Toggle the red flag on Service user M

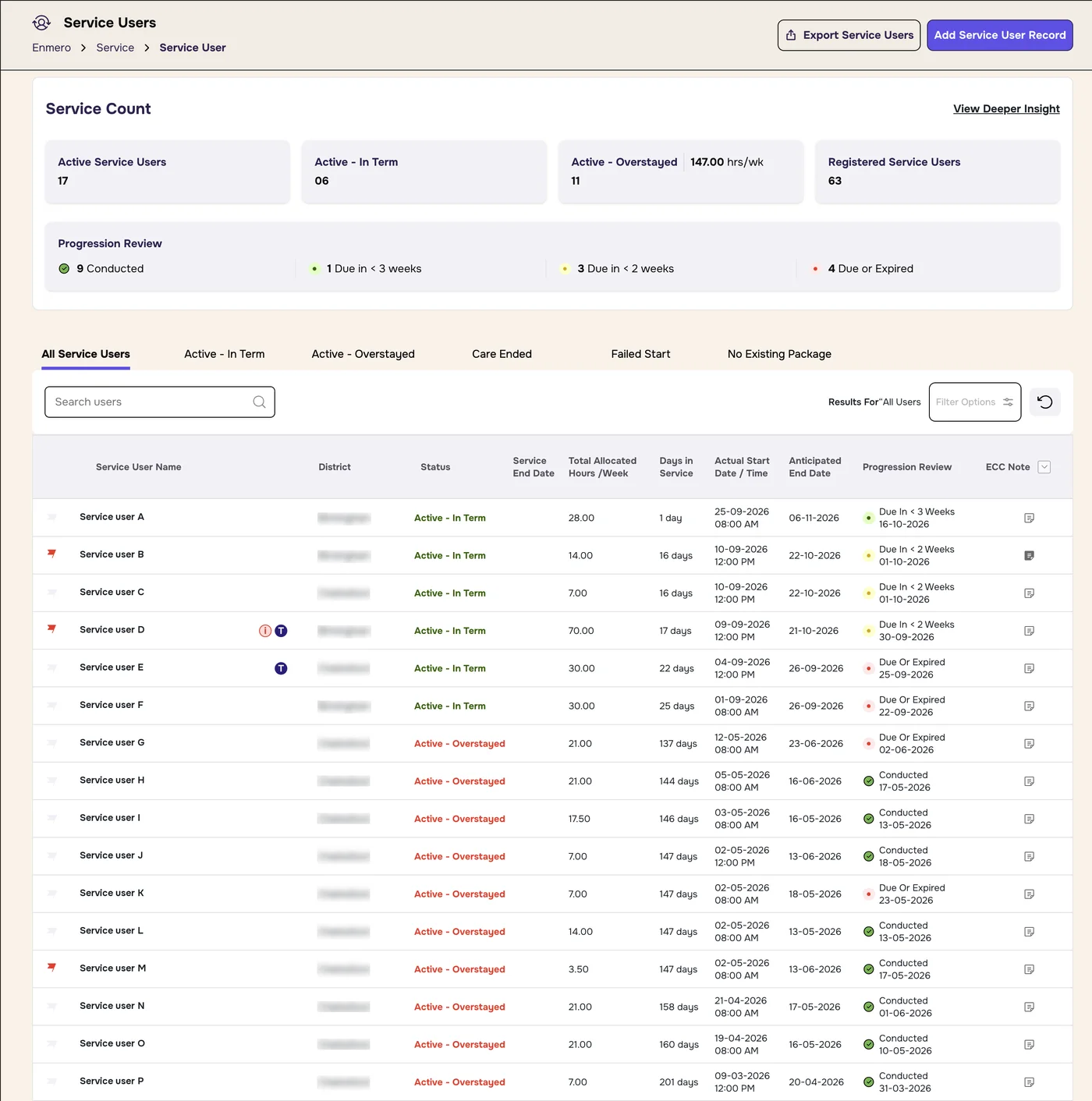(51, 967)
